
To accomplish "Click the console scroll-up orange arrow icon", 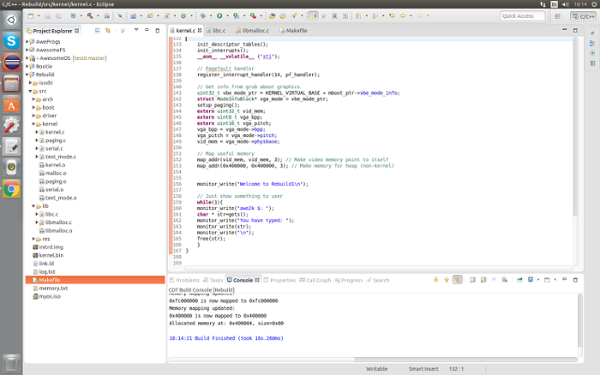I will [x=447, y=280].
